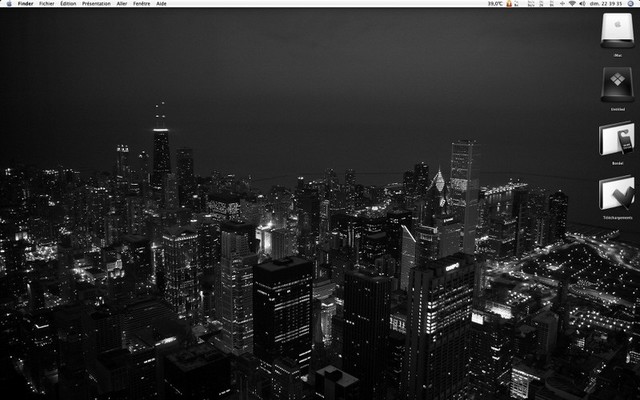Open the Aide menu
Screen dimensions: 640x400
[161, 3]
